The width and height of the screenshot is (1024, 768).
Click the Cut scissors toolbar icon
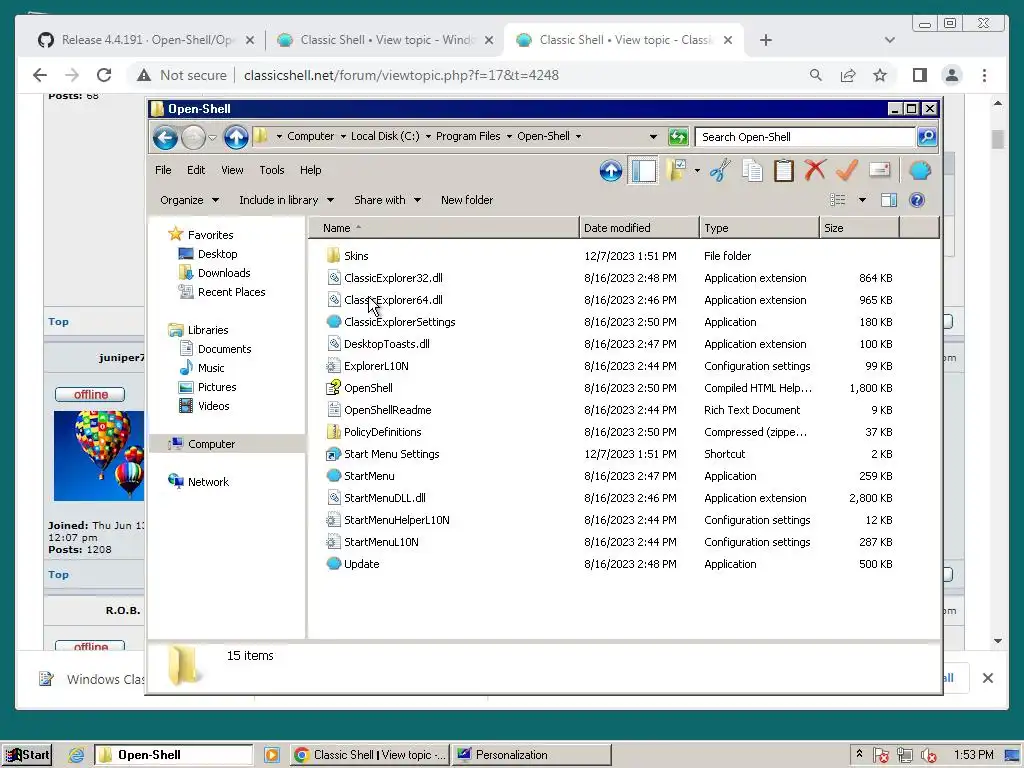(720, 171)
